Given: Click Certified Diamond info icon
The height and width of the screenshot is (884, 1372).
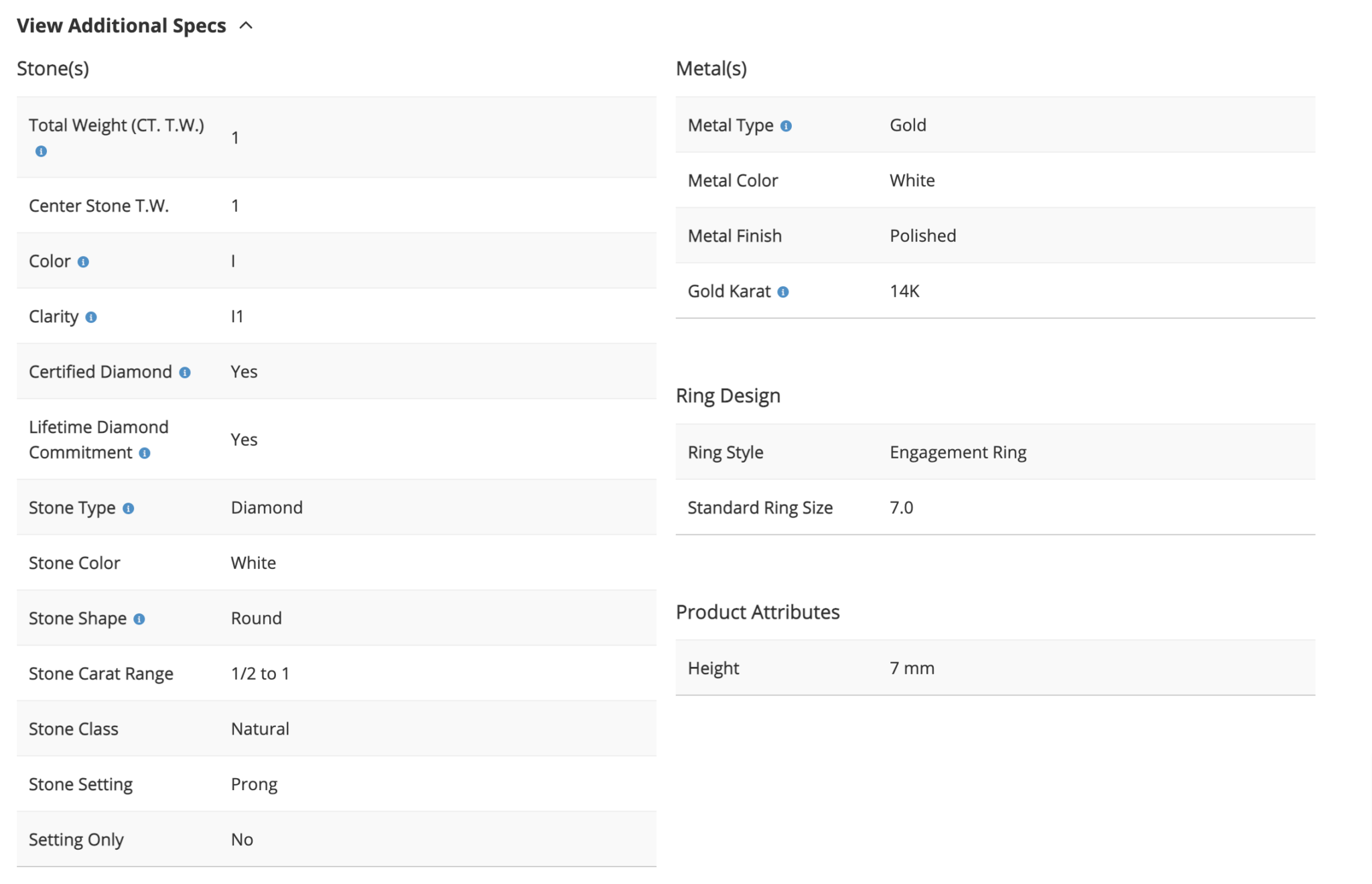Looking at the screenshot, I should (x=185, y=373).
